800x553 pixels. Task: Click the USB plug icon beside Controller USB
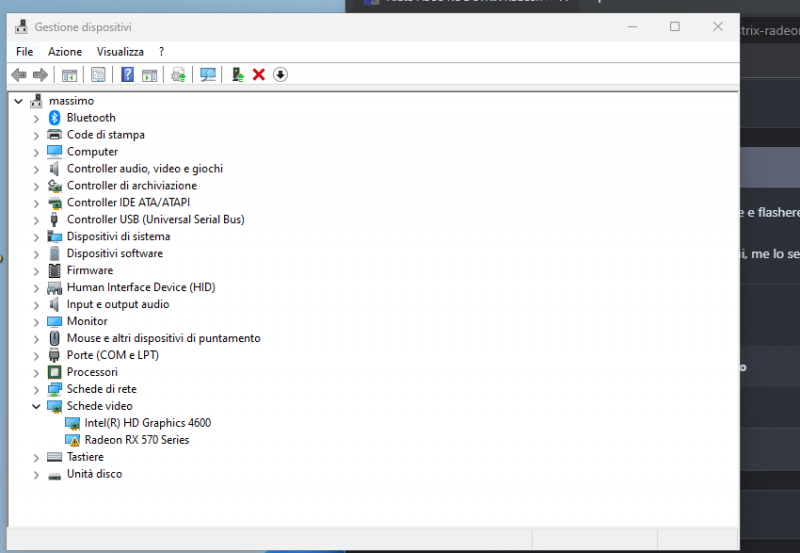tap(55, 219)
